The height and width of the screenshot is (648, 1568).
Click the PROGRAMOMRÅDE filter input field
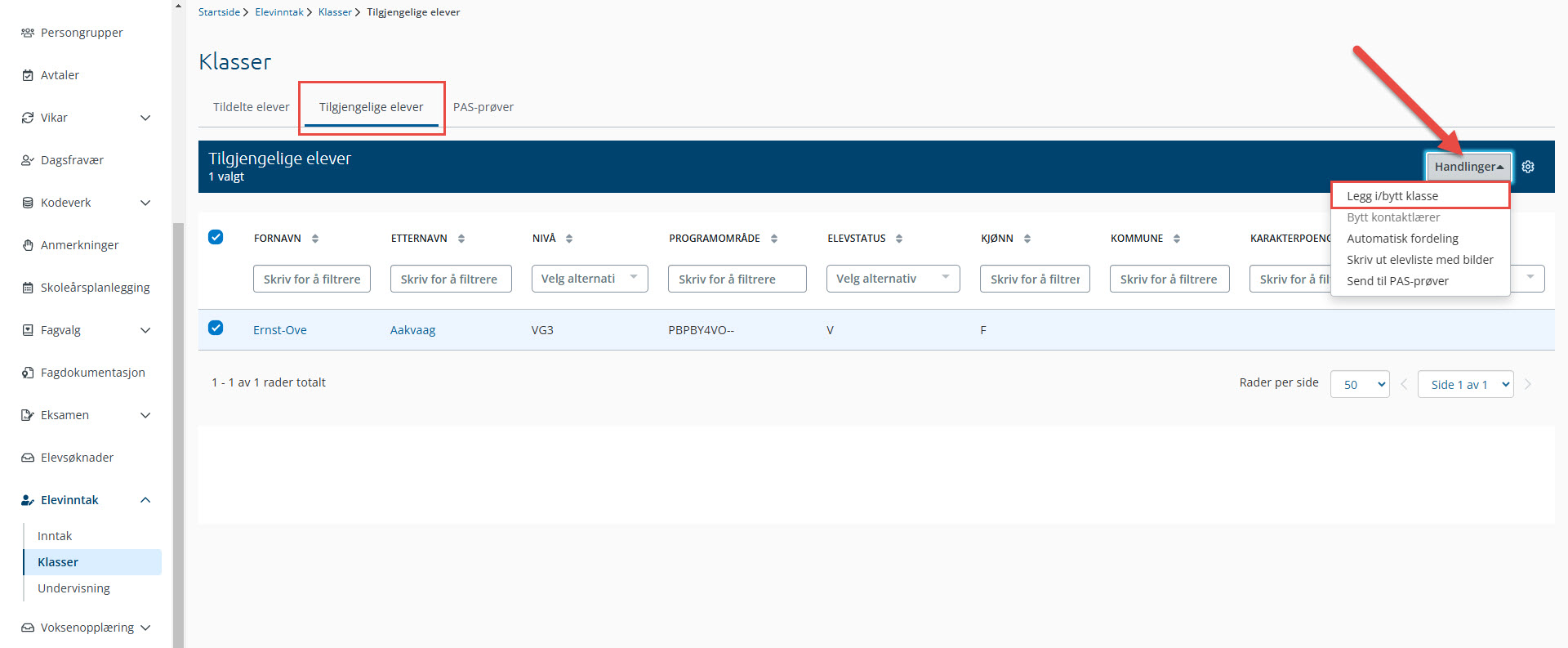(x=737, y=279)
